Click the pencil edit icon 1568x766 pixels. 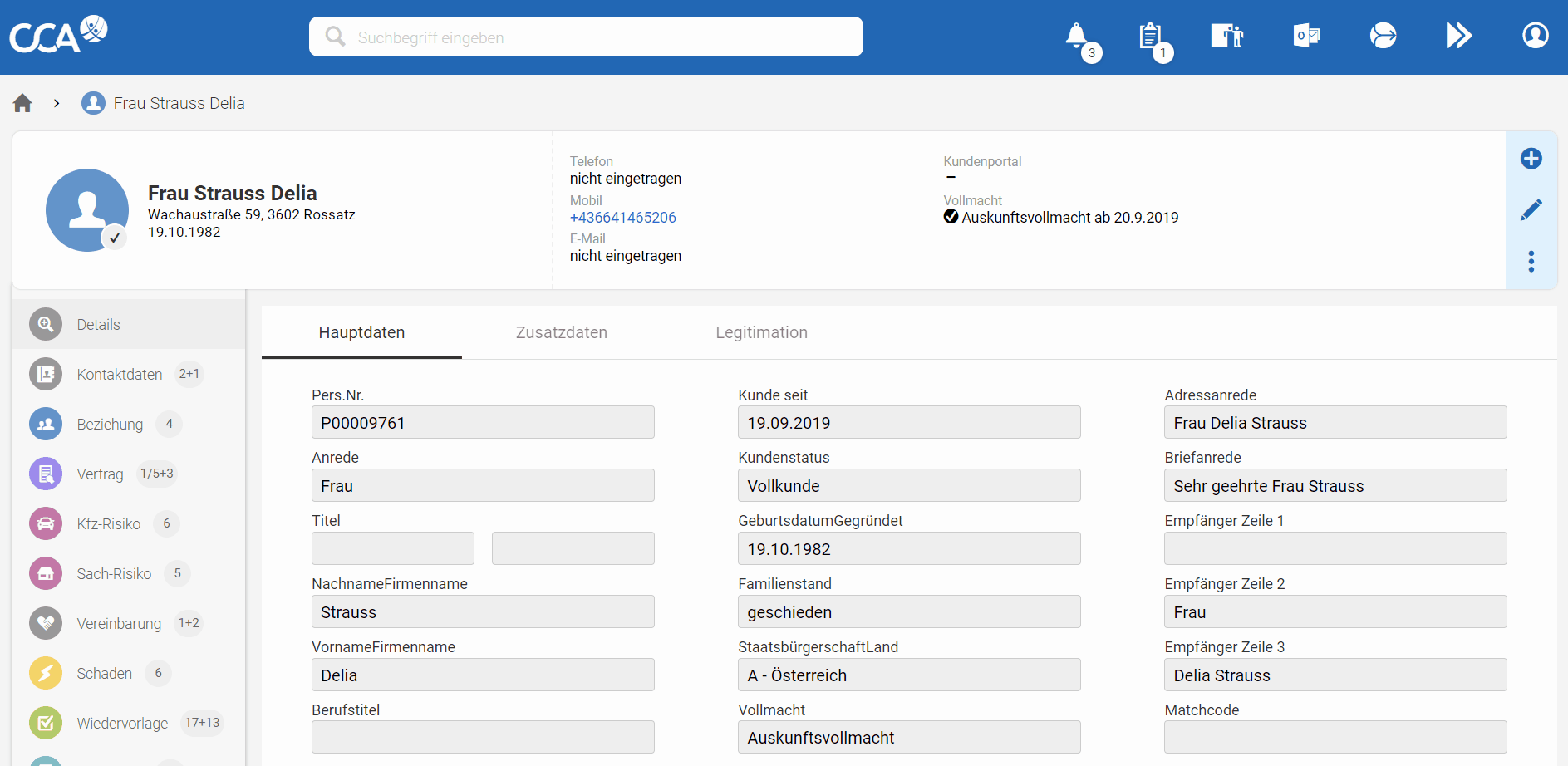click(x=1531, y=210)
